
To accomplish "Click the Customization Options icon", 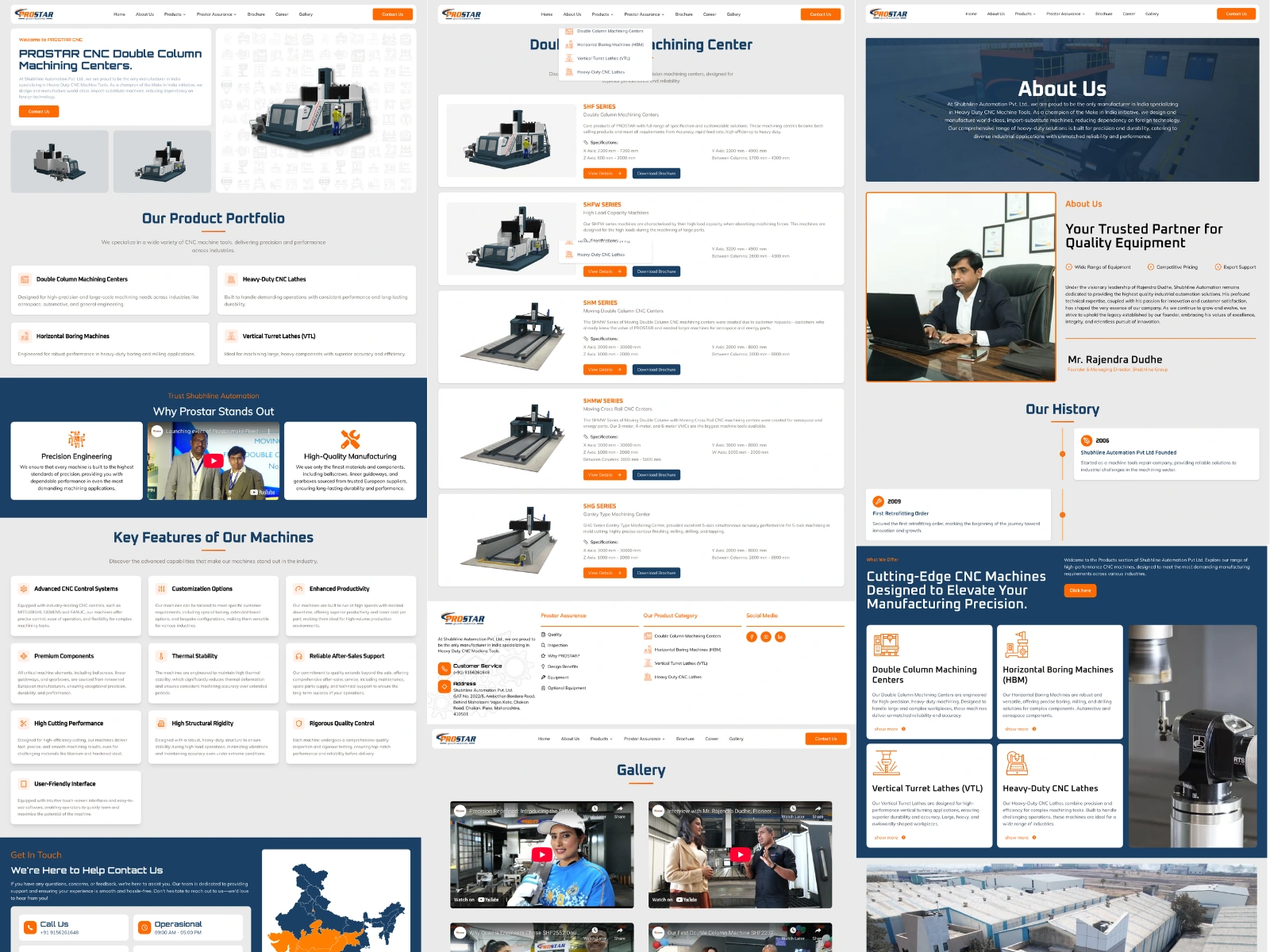I will pos(161,589).
